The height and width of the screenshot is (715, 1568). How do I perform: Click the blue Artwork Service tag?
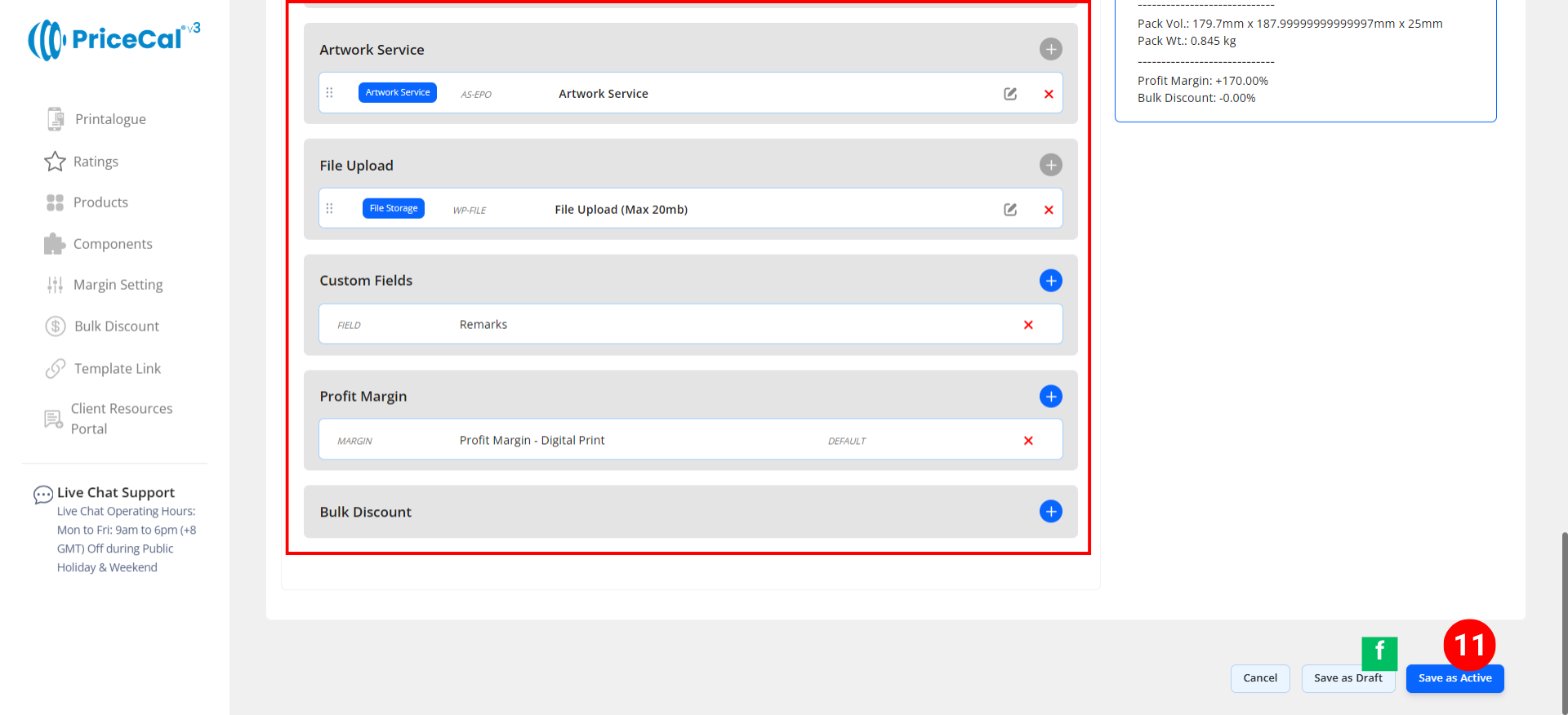[398, 93]
